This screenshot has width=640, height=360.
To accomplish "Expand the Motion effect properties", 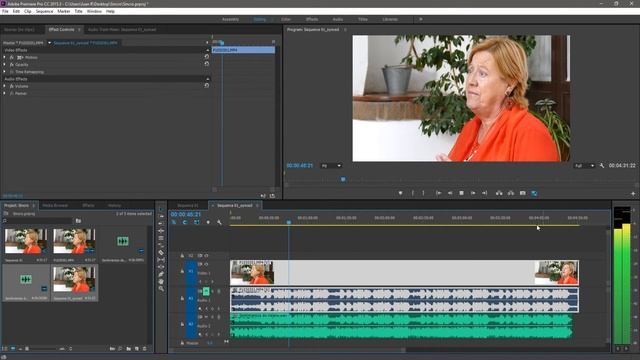I will click(x=4, y=58).
